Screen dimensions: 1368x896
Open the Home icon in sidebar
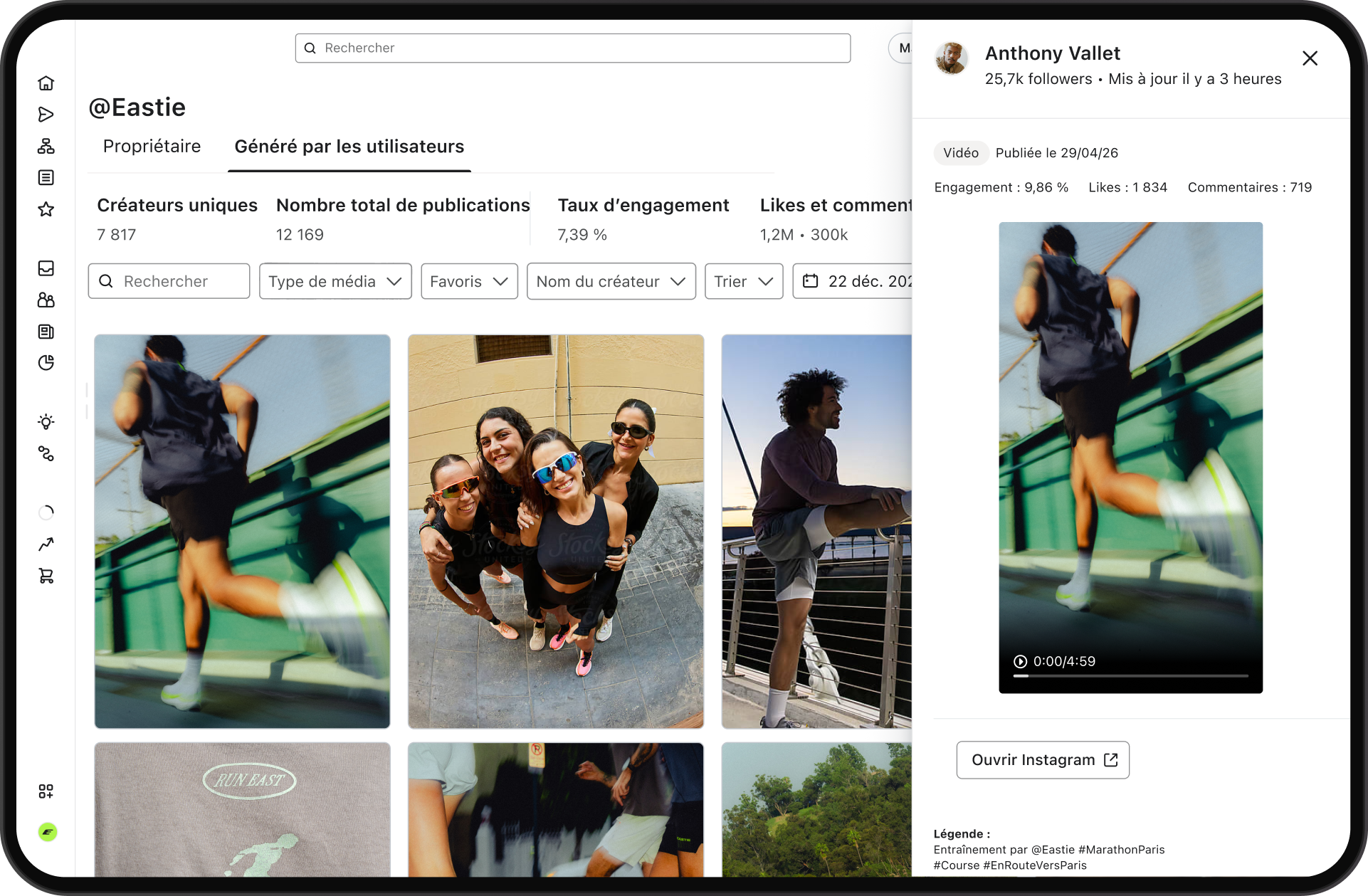coord(46,83)
